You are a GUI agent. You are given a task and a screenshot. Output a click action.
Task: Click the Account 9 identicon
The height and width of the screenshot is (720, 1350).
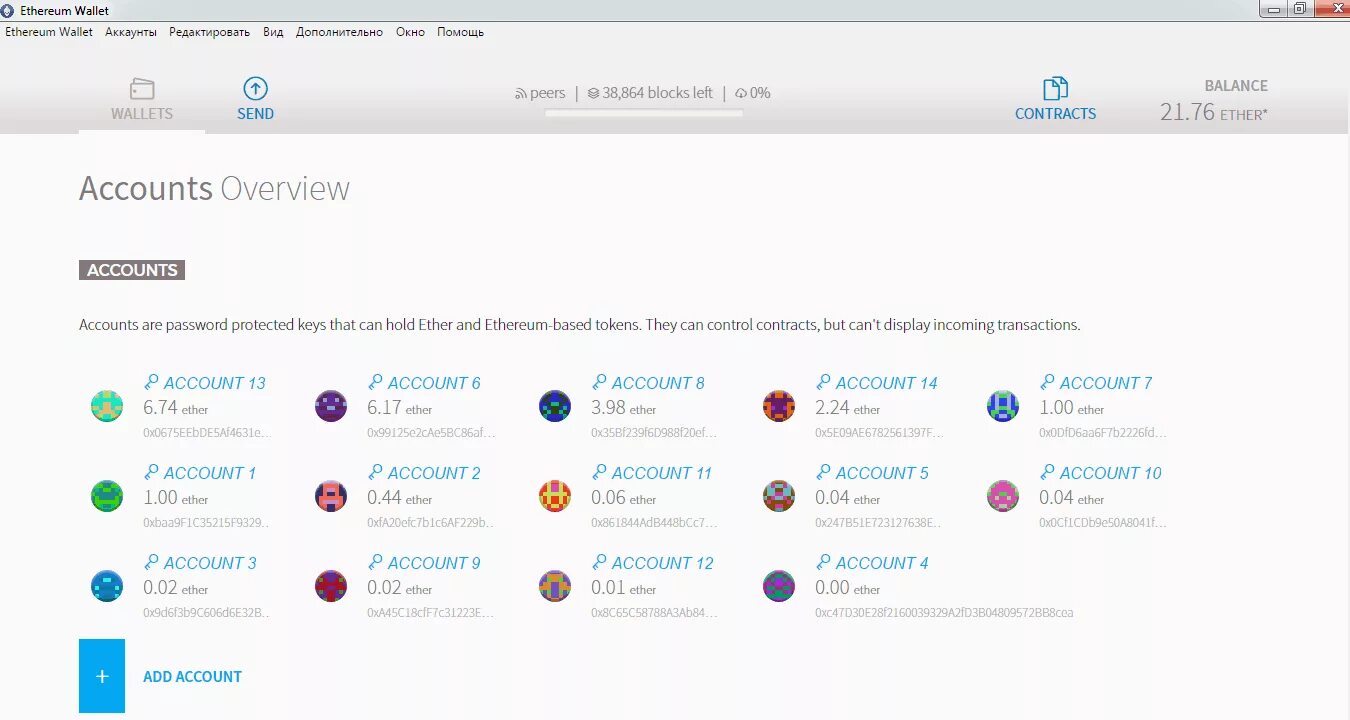pyautogui.click(x=331, y=586)
